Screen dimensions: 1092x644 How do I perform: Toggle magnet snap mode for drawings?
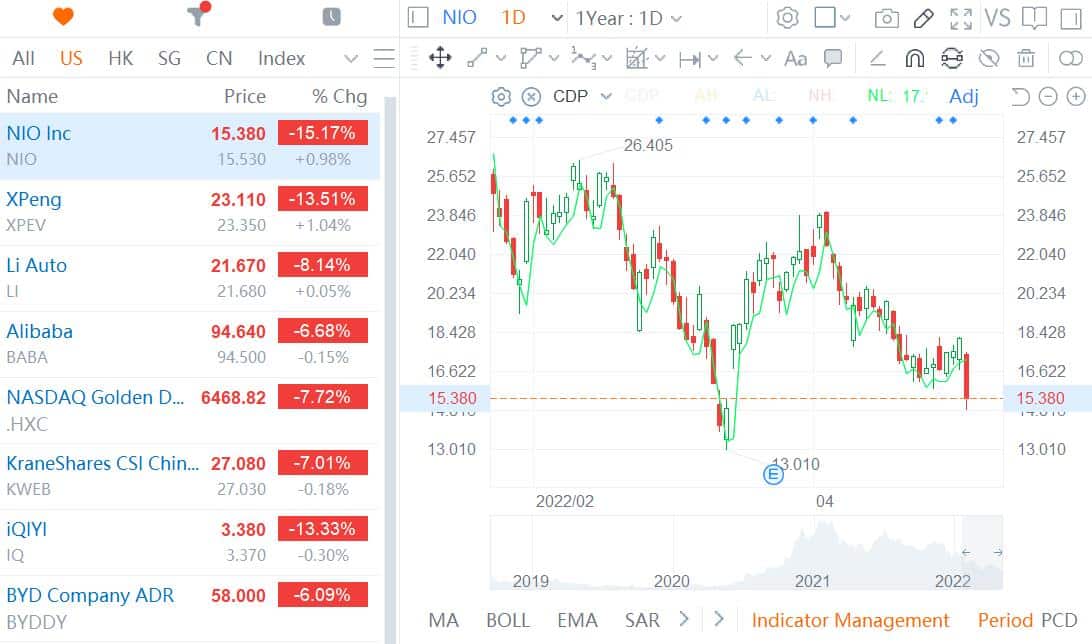pyautogui.click(x=914, y=58)
